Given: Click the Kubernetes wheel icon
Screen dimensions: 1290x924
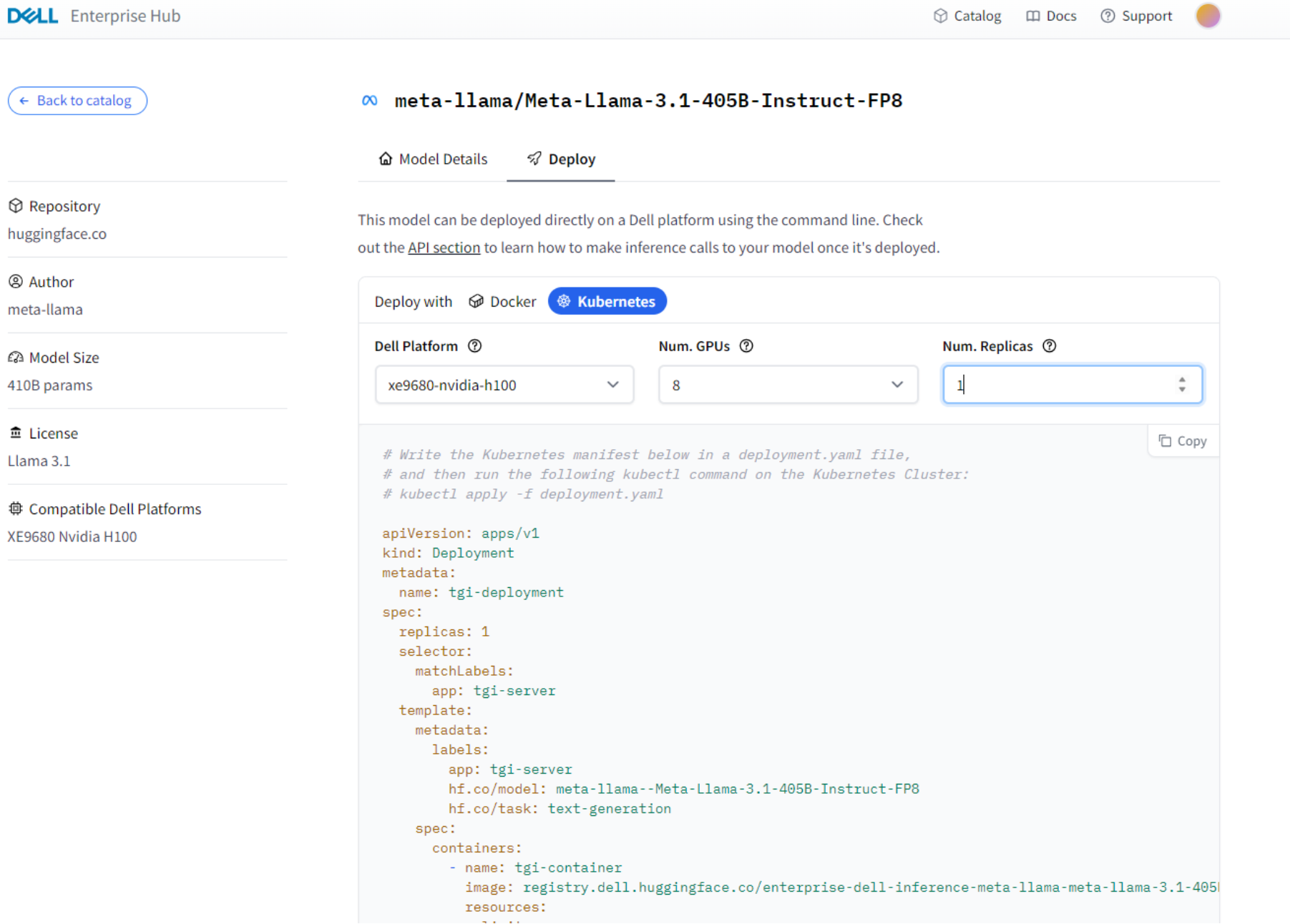Looking at the screenshot, I should [x=564, y=301].
